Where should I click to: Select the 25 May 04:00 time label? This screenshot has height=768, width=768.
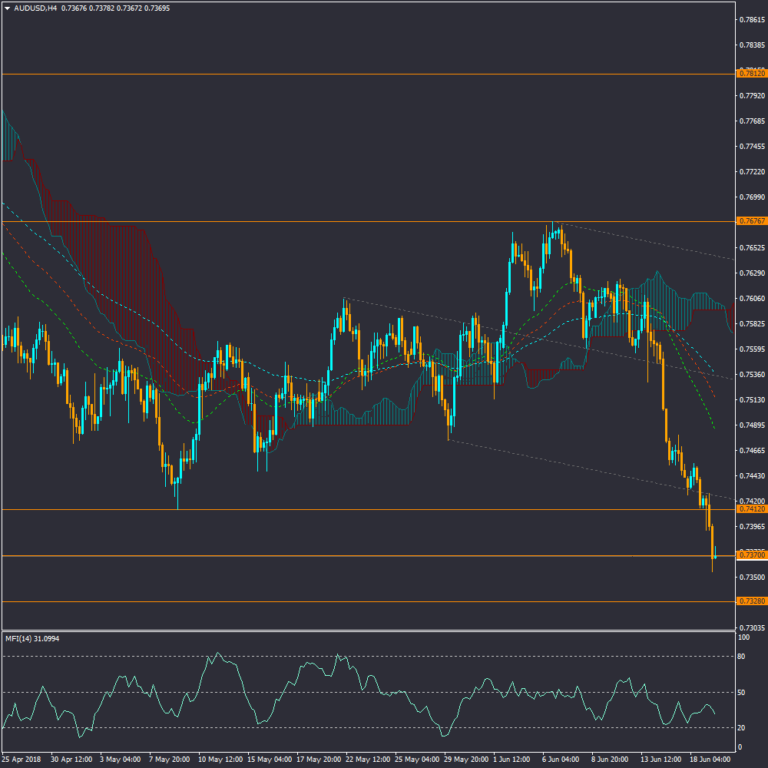[416, 760]
